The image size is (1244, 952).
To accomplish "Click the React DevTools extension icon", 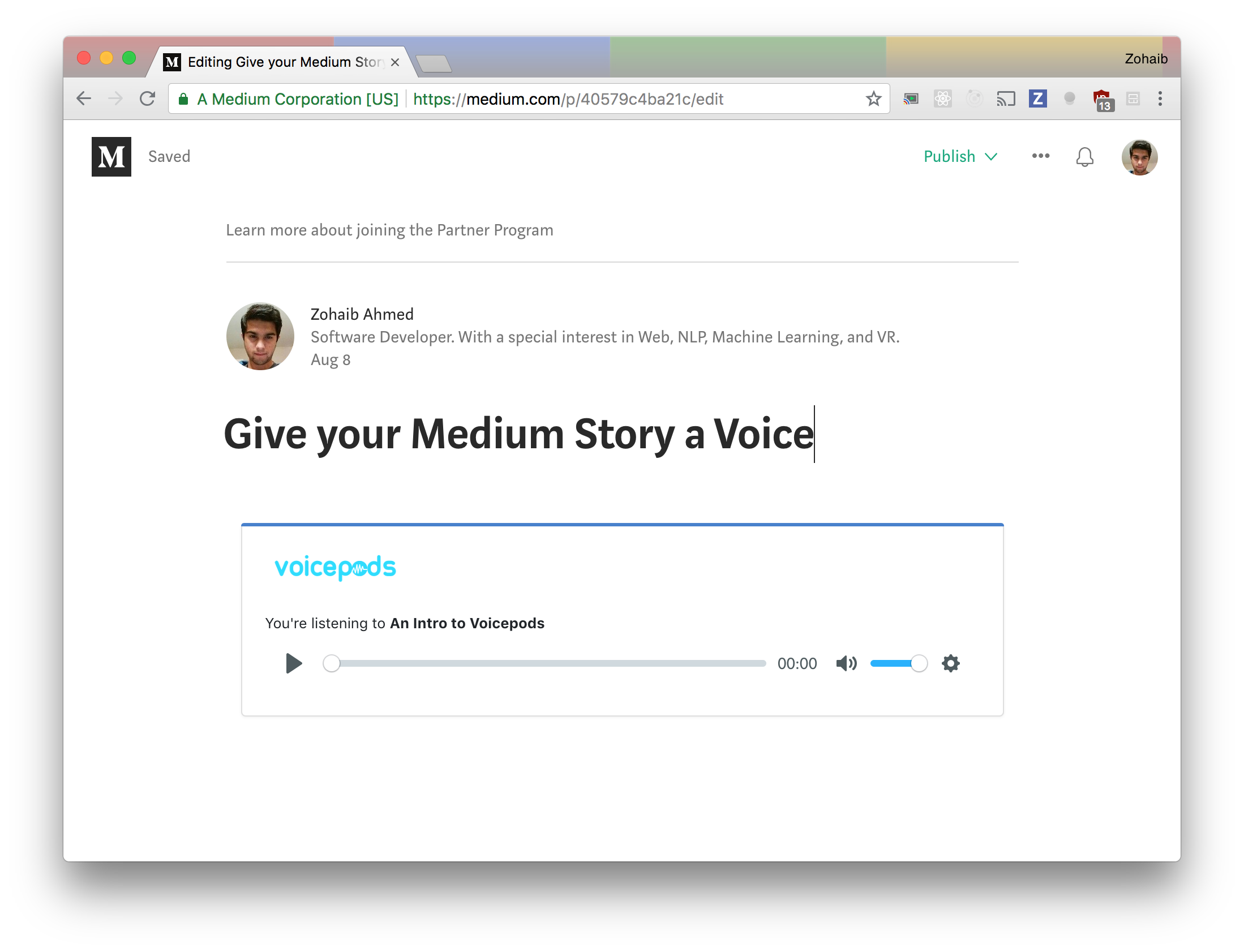I will point(942,98).
